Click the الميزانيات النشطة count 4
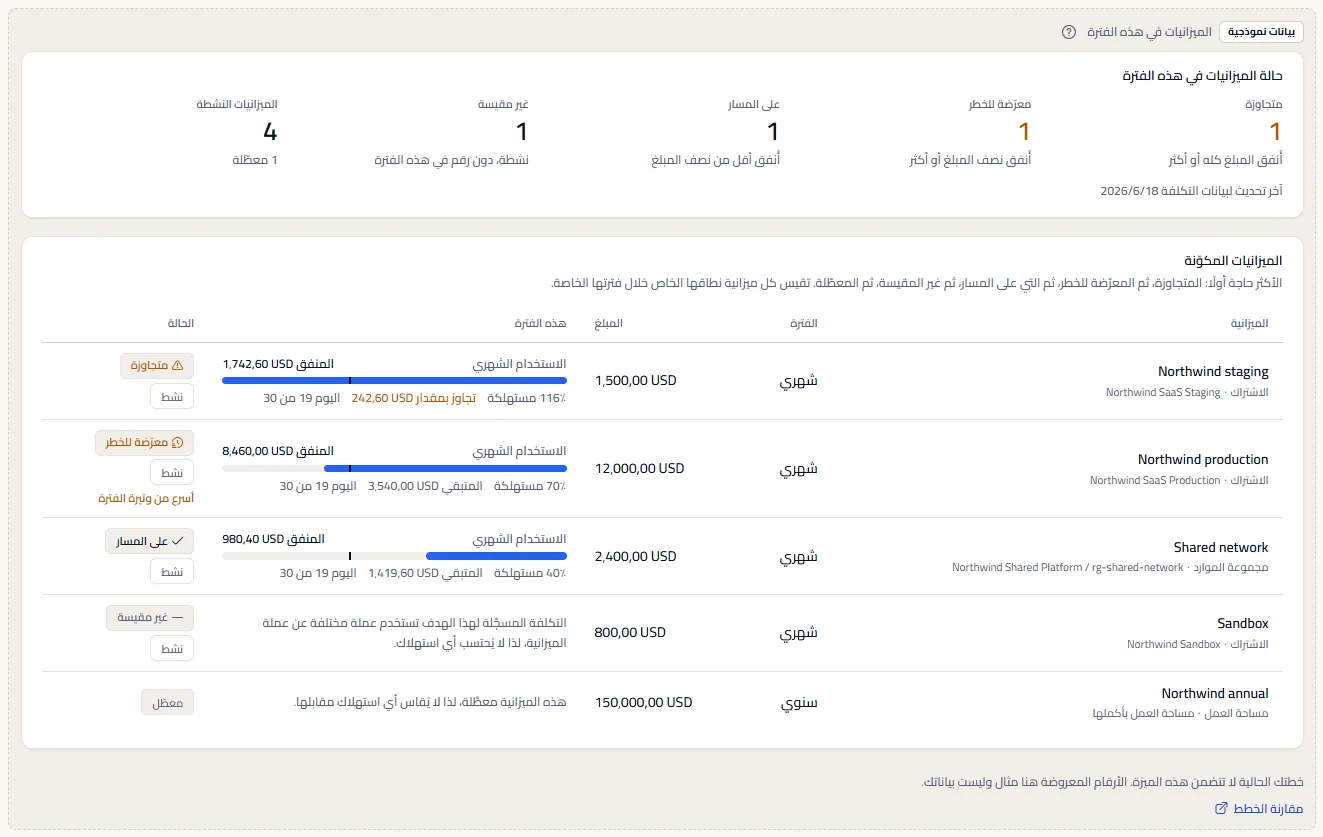This screenshot has width=1323, height=837. click(x=270, y=131)
